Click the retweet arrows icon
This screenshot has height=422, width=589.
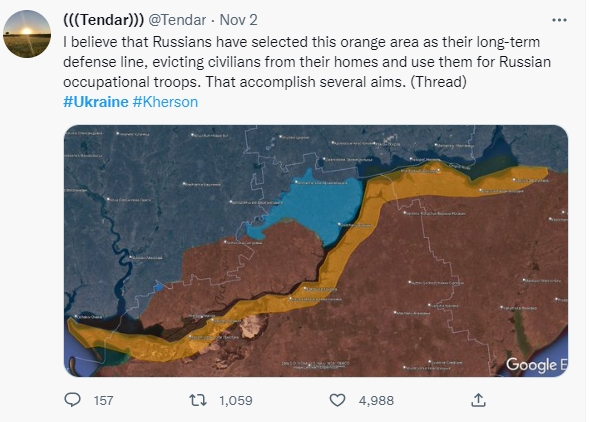click(x=198, y=400)
